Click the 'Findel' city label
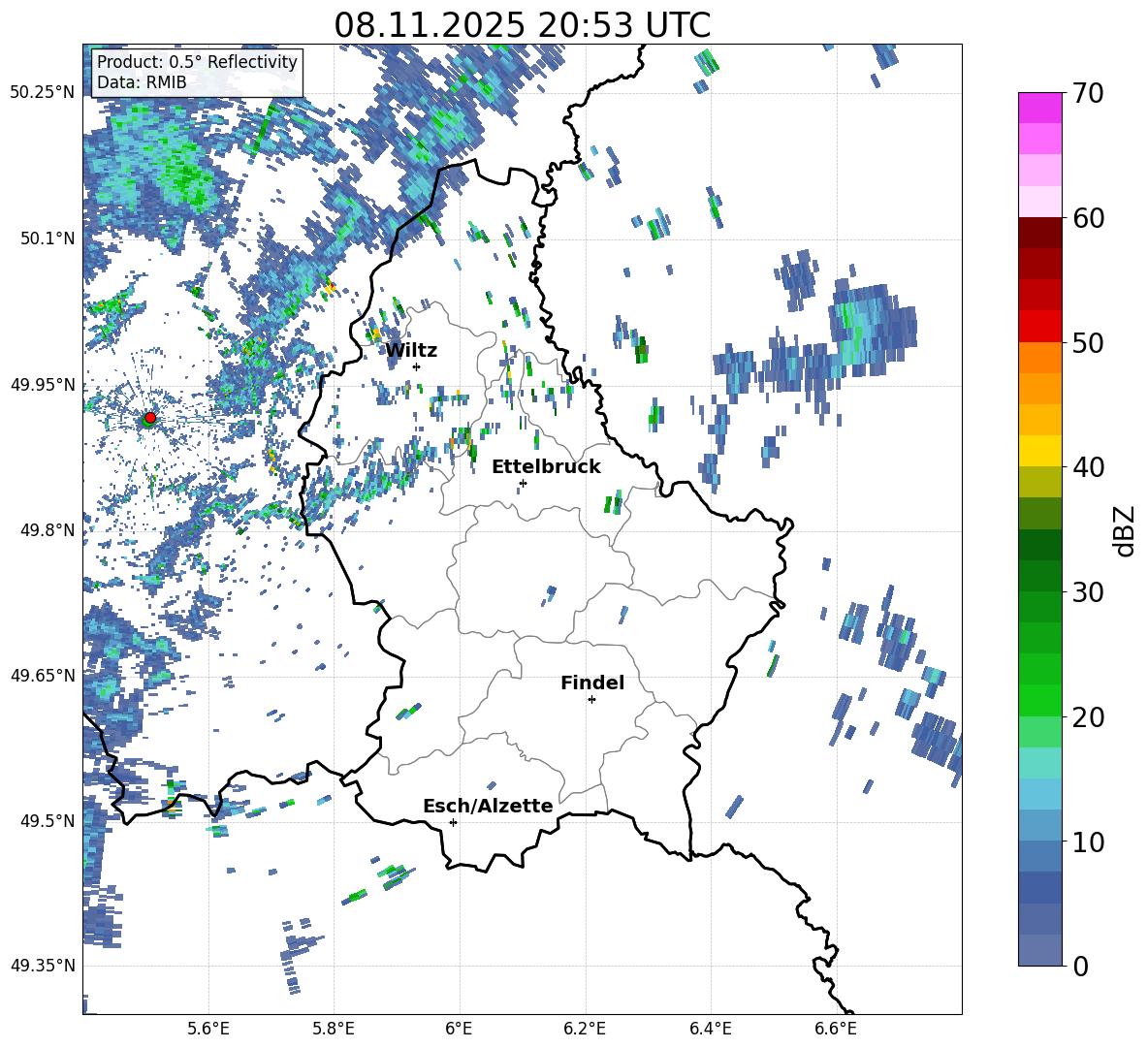1148x1048 pixels. coord(592,683)
